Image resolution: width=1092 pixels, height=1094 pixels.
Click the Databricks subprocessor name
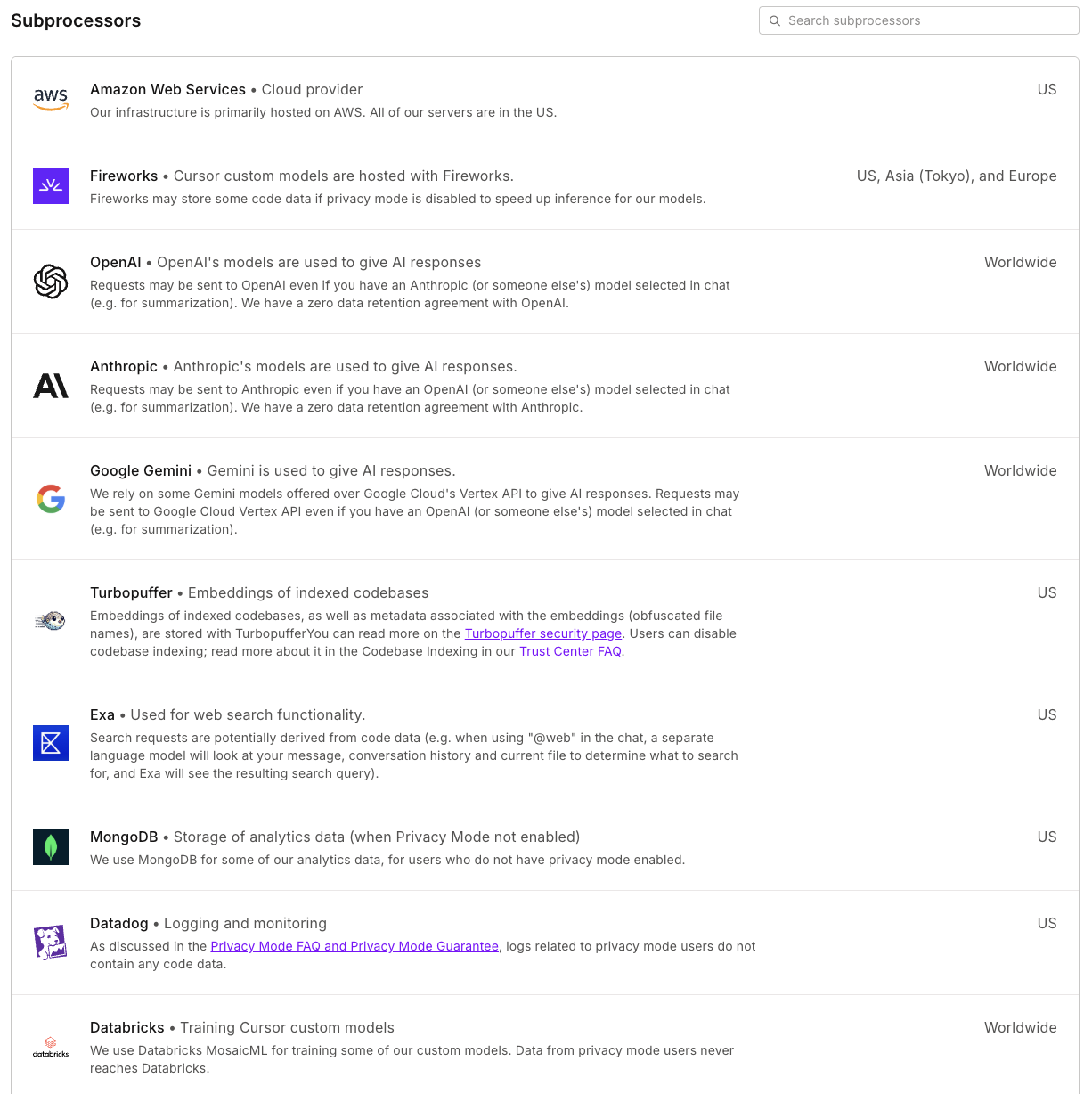[x=127, y=1027]
